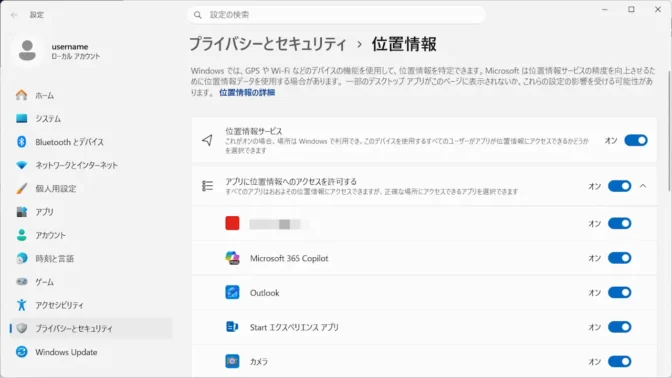Go back to プライバシーとセキュリティ breadcrumb
This screenshot has width=672, height=378.
(268, 44)
